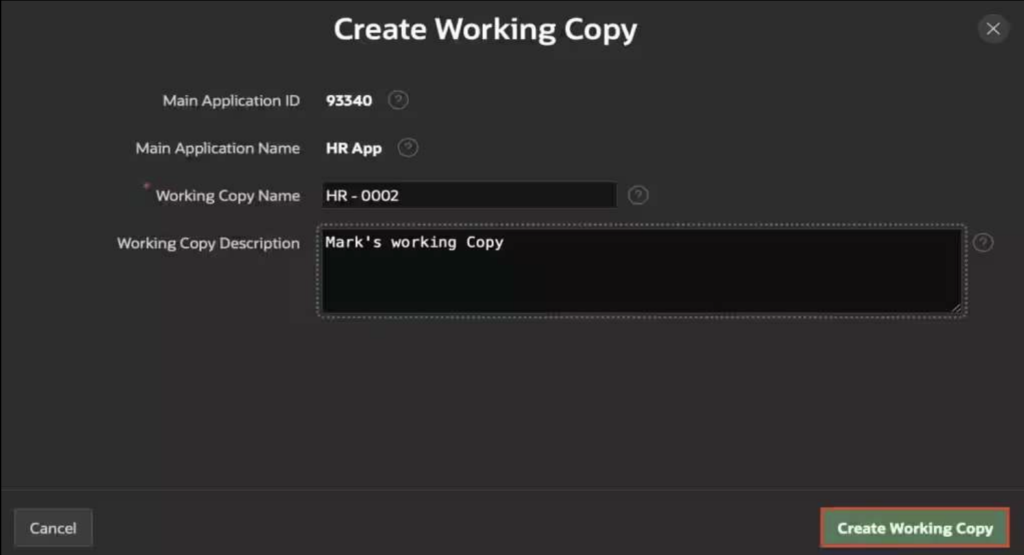Image resolution: width=1024 pixels, height=555 pixels.
Task: Select the Main Application Name label
Action: pos(217,148)
